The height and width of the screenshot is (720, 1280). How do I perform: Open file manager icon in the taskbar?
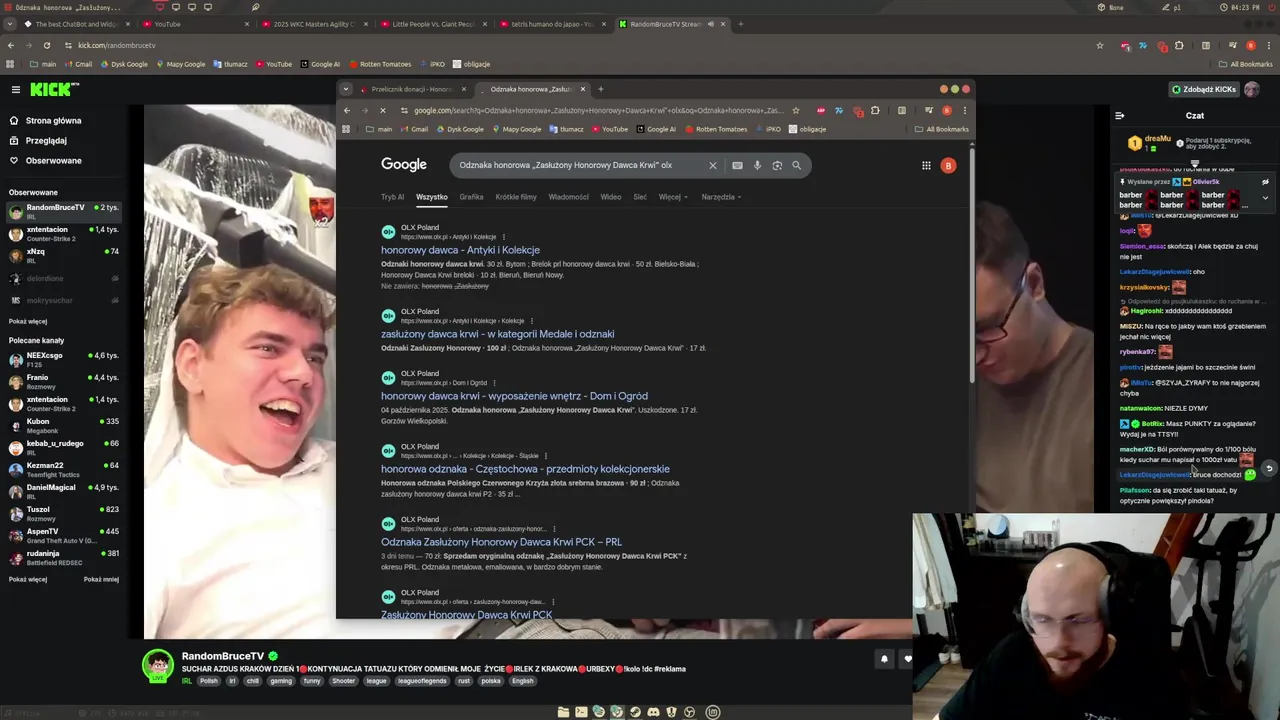pyautogui.click(x=563, y=712)
